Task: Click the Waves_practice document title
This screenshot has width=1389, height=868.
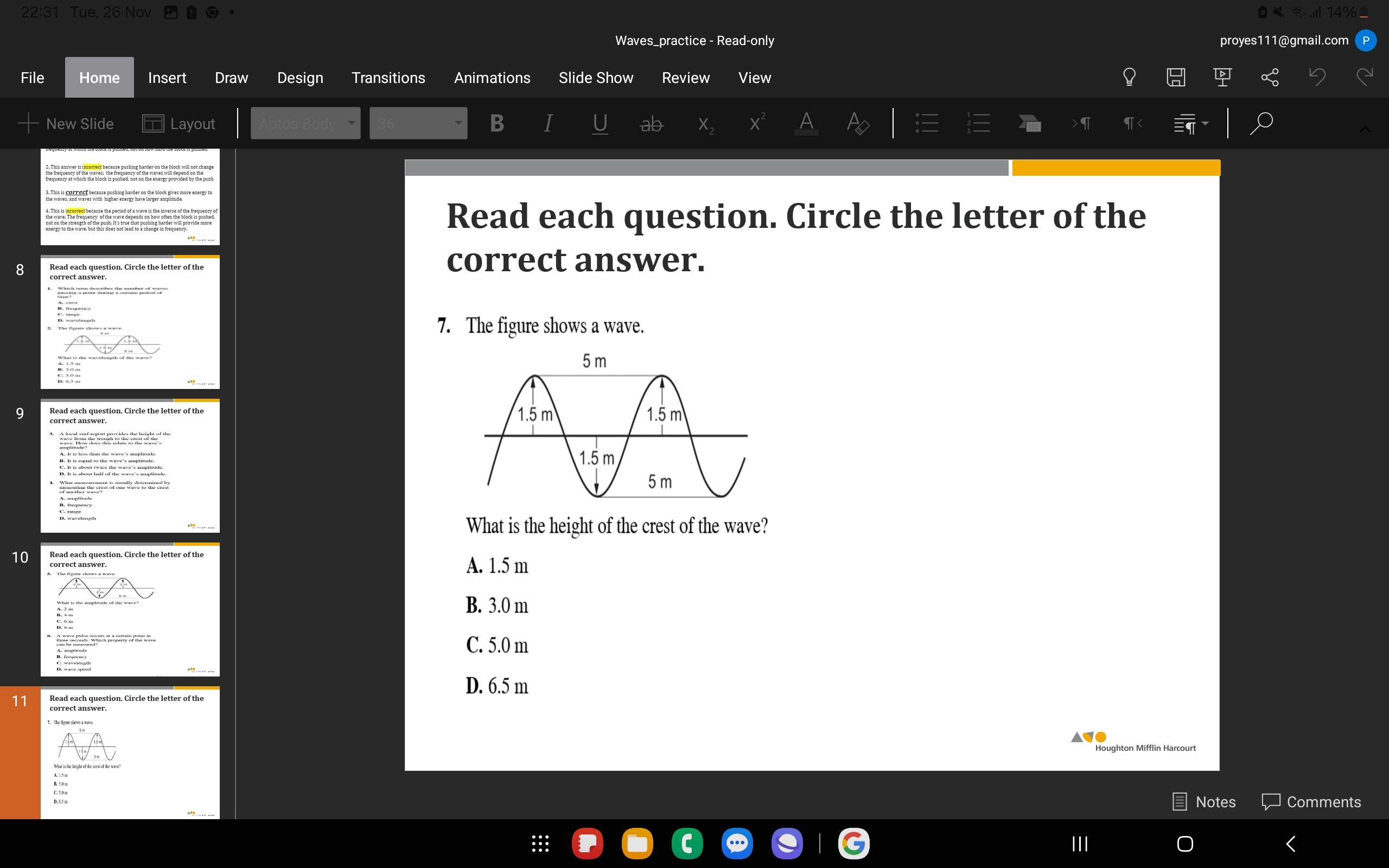Action: coord(694,40)
